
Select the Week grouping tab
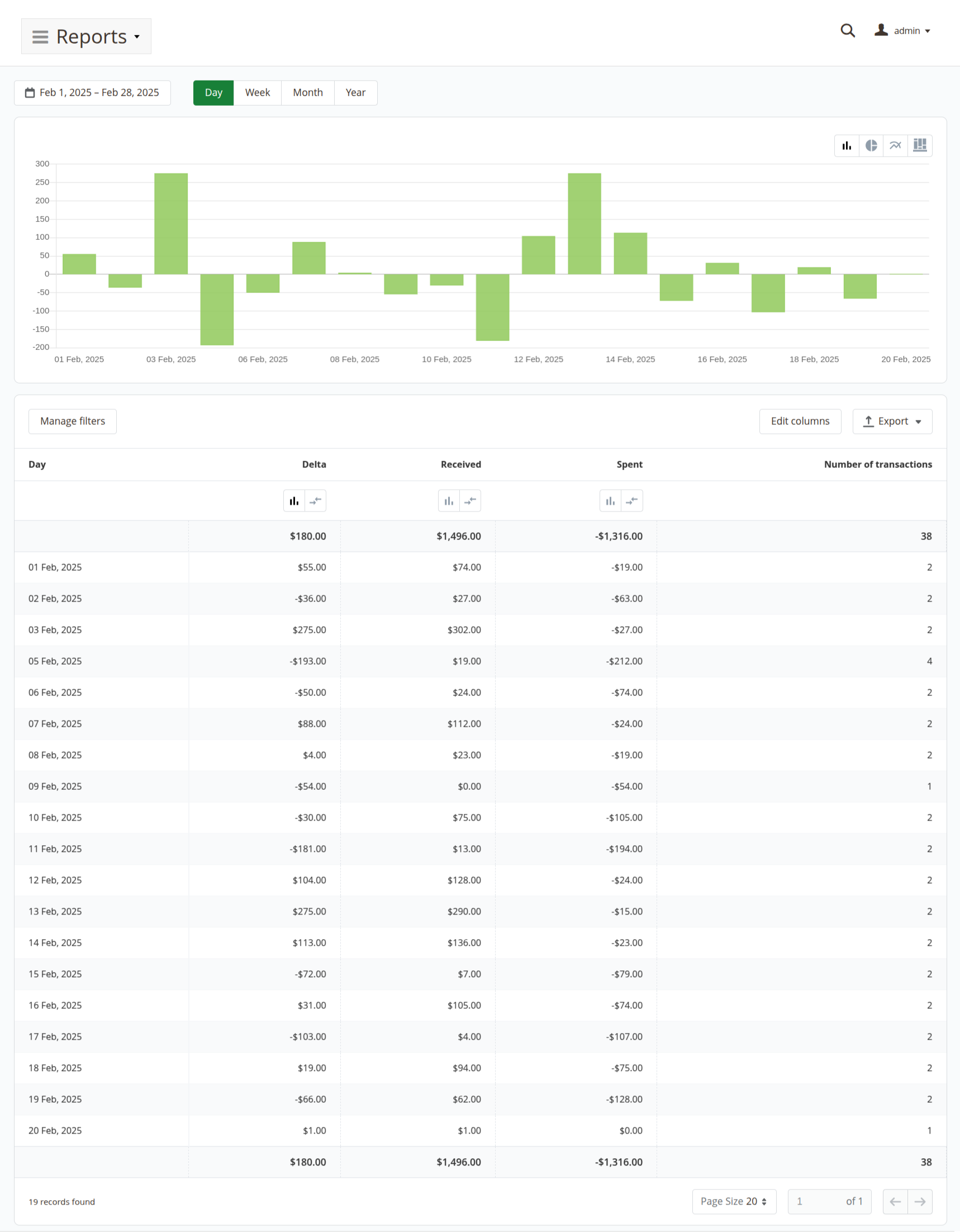coord(257,93)
